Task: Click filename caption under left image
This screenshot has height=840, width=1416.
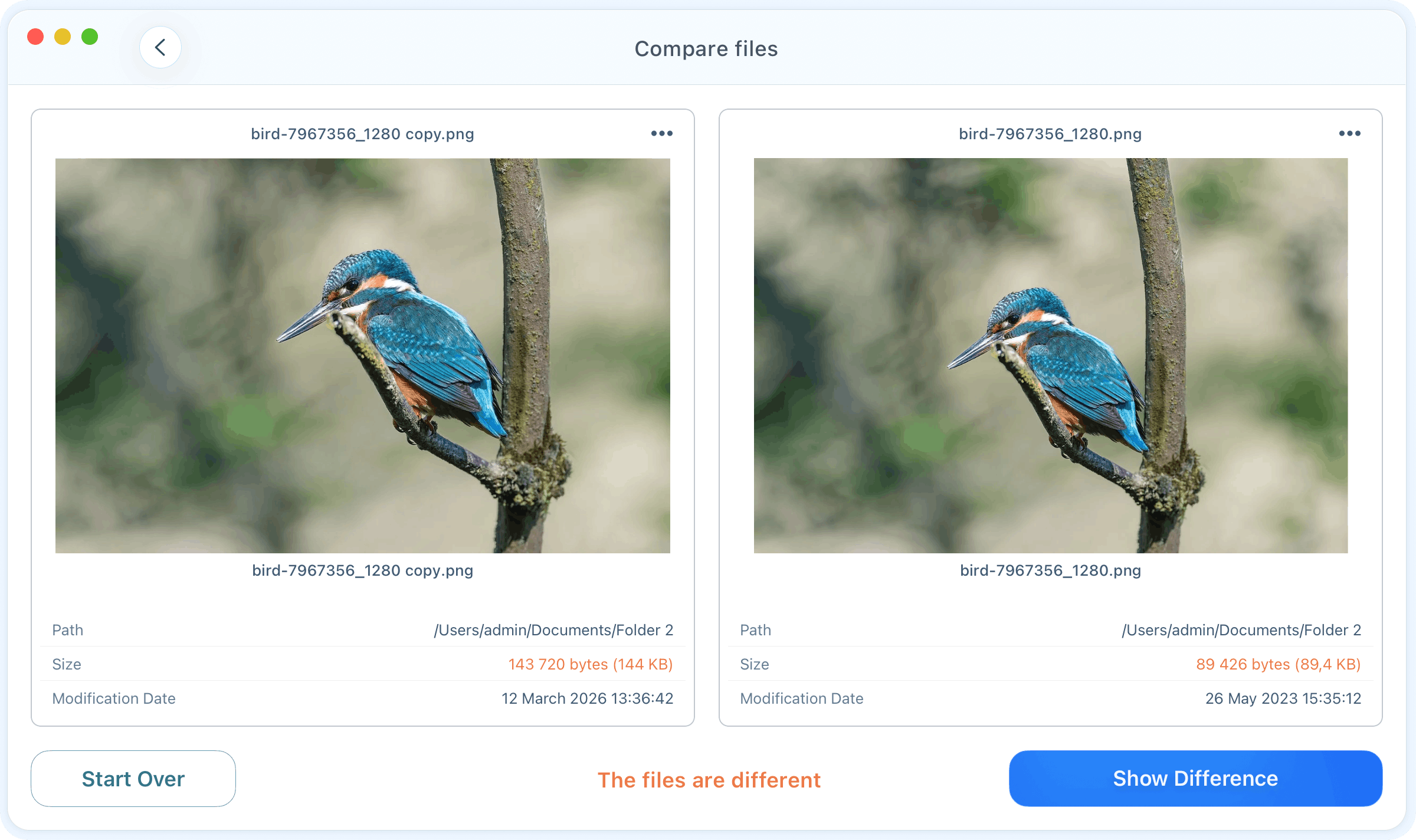Action: pyautogui.click(x=362, y=570)
